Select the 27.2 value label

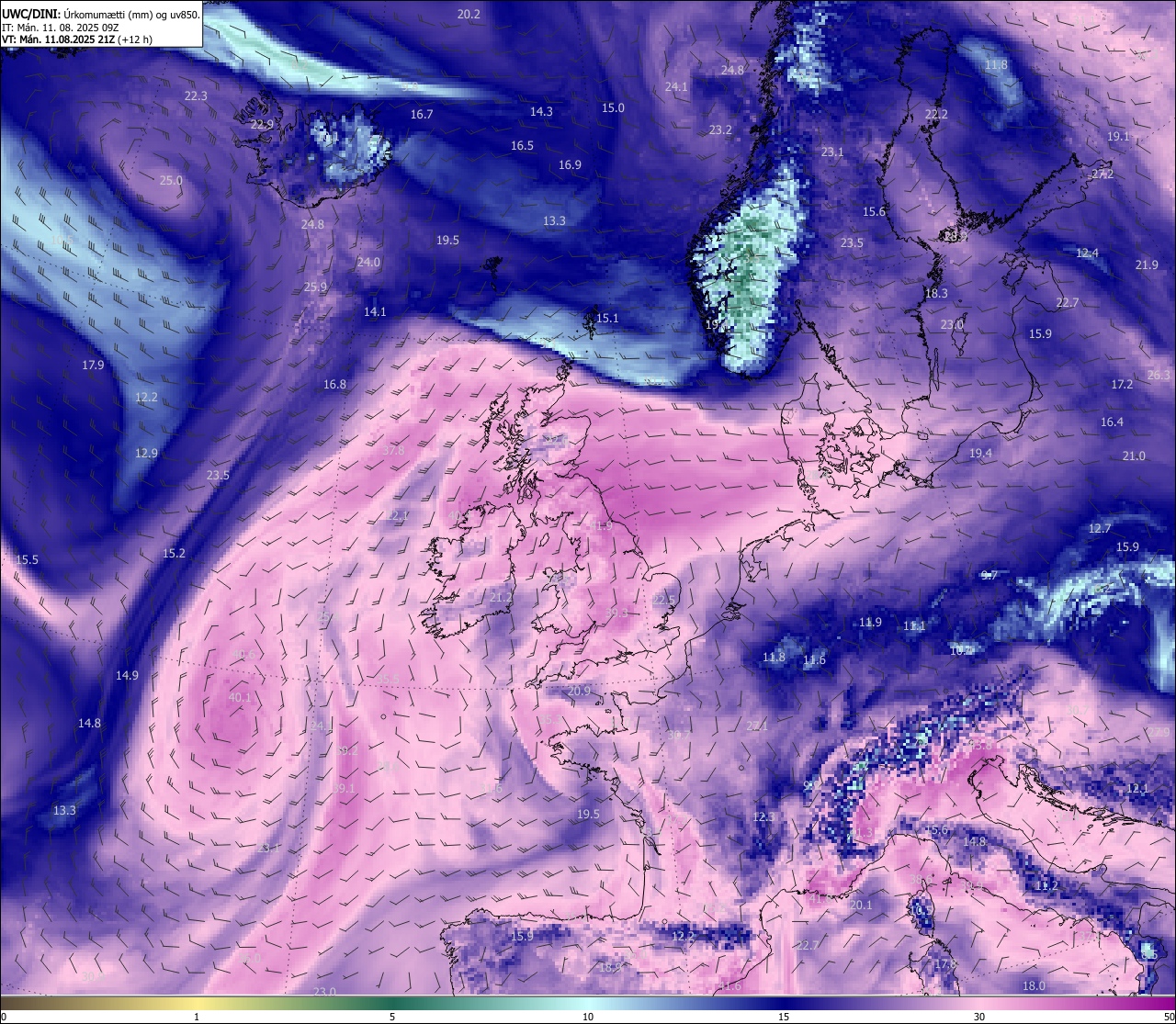pos(1102,174)
